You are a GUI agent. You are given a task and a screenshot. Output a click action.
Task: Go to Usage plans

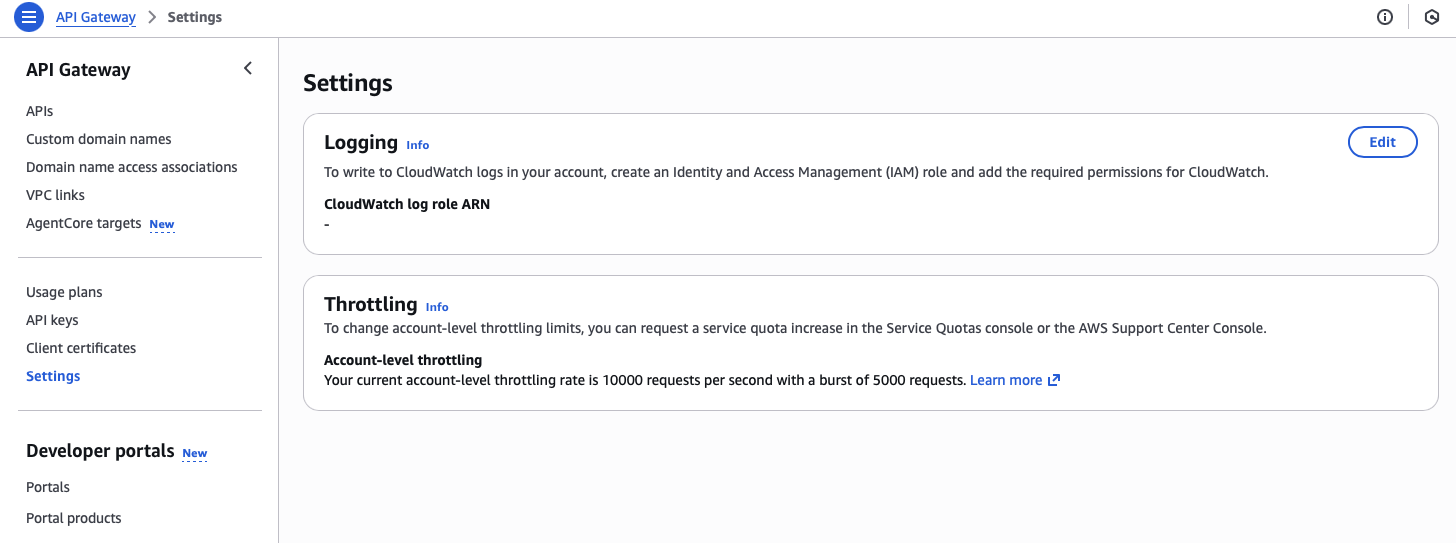[64, 292]
